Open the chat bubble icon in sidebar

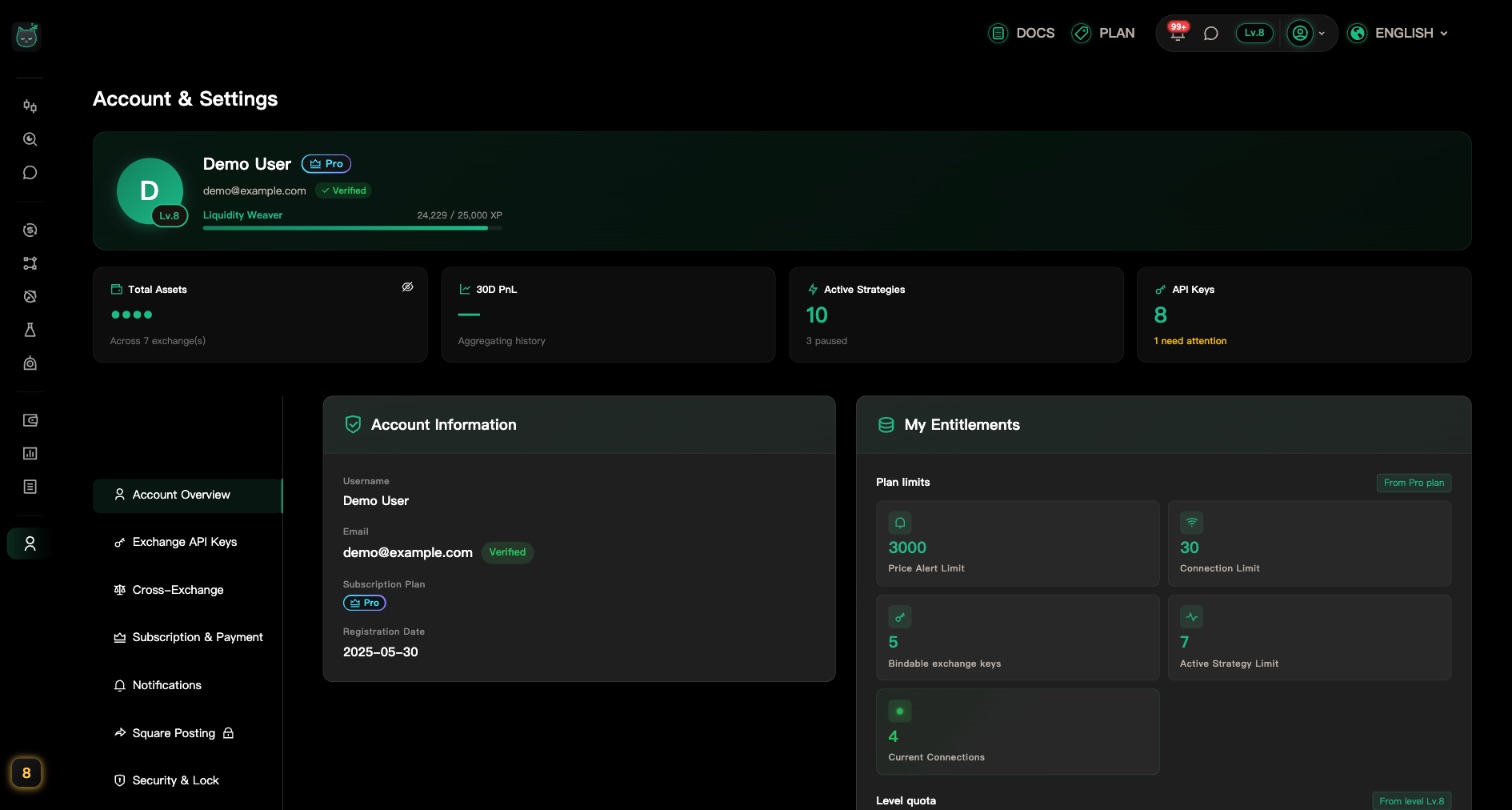30,173
